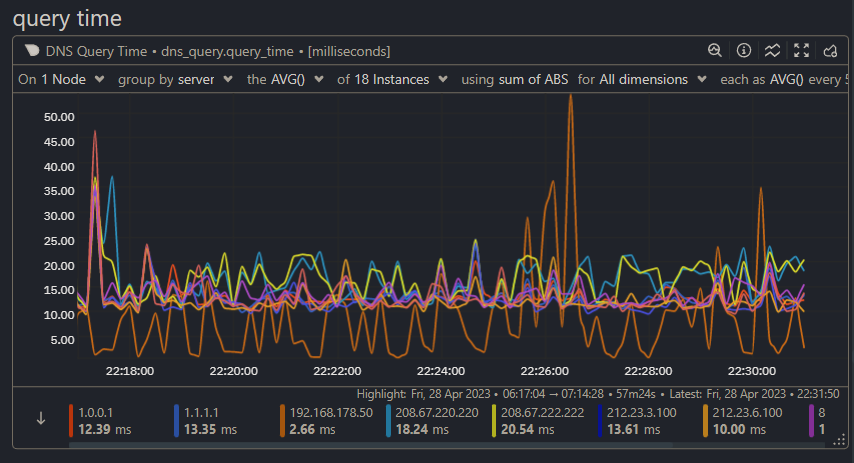The width and height of the screenshot is (854, 463).
Task: Click the '[milliseconds]' unit label
Action: coord(349,51)
